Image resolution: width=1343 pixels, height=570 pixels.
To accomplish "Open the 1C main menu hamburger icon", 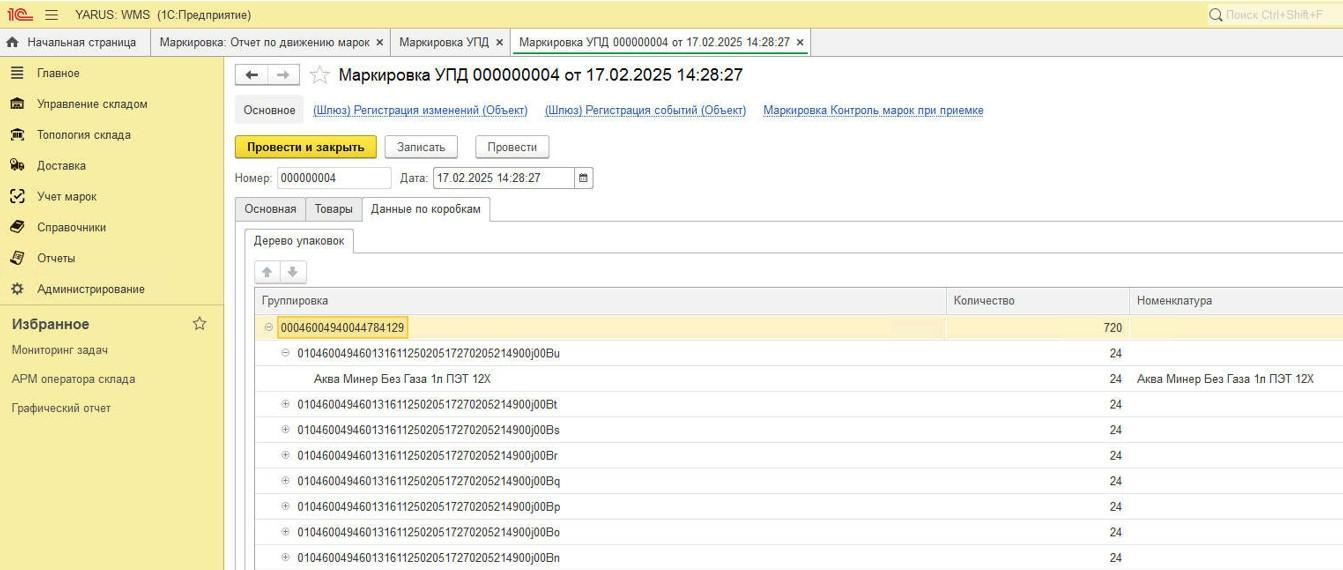I will click(52, 15).
